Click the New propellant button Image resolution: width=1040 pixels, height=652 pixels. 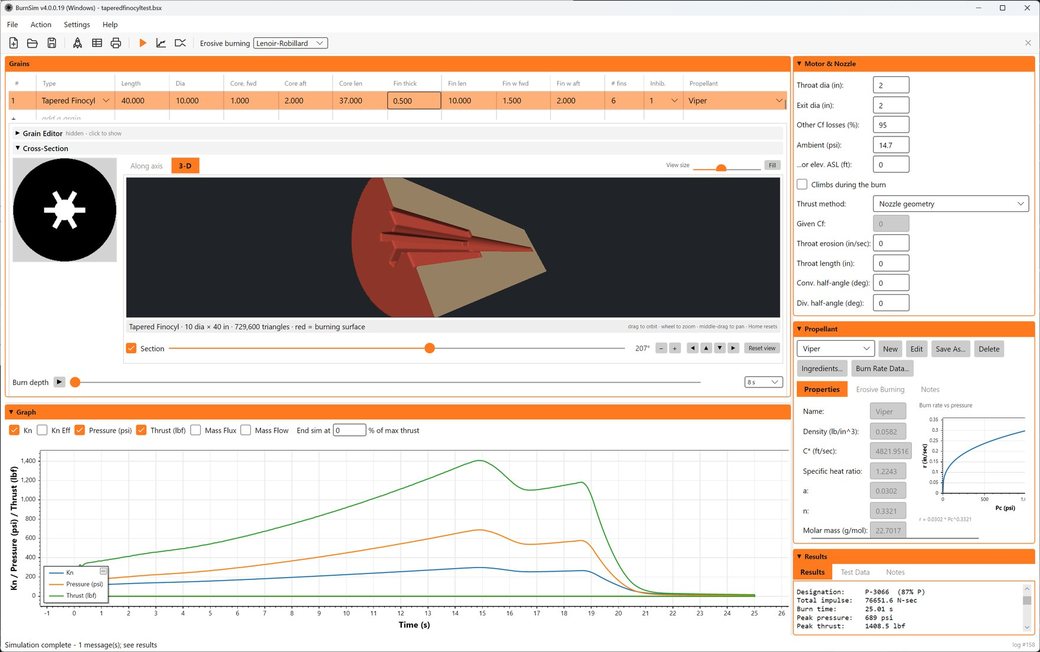pyautogui.click(x=890, y=349)
